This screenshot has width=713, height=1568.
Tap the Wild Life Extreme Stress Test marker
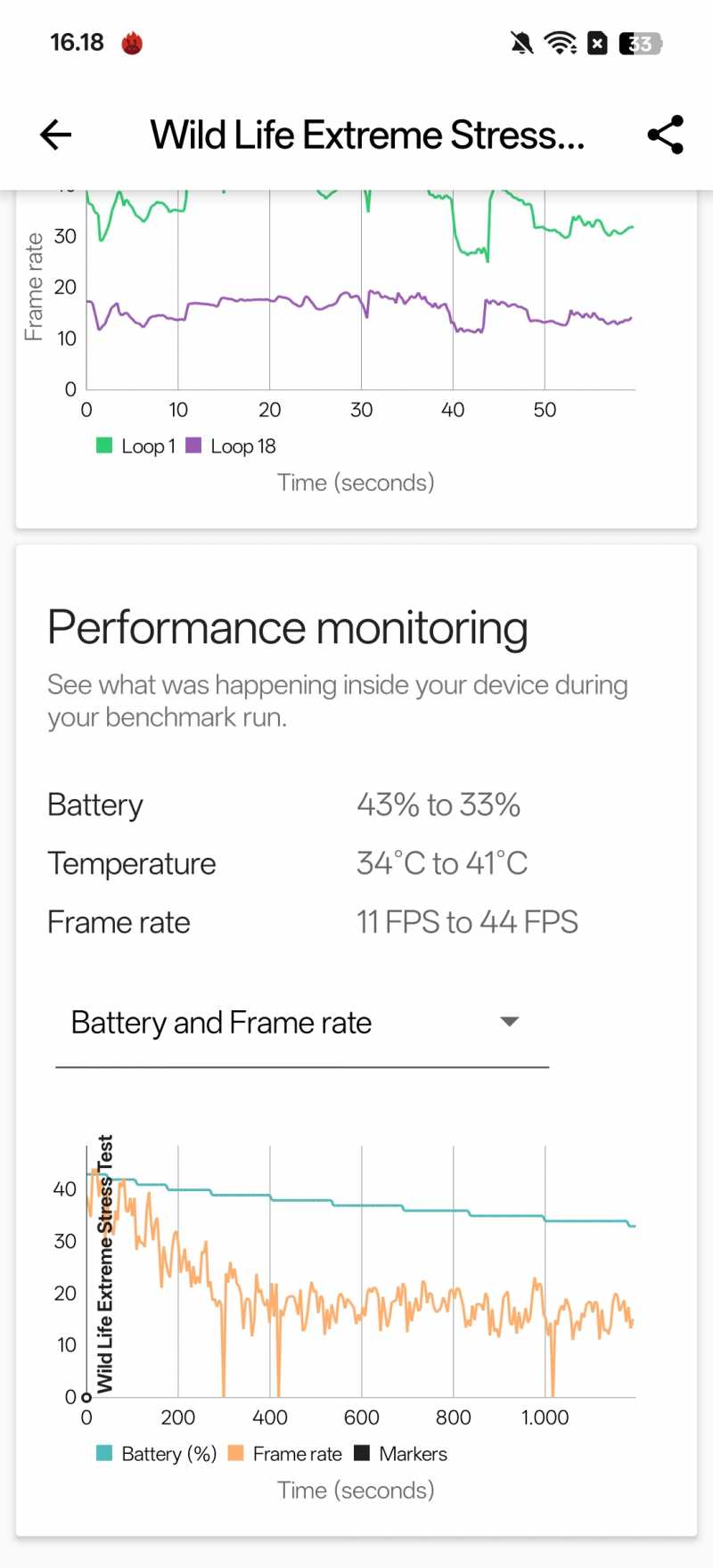tap(104, 1263)
